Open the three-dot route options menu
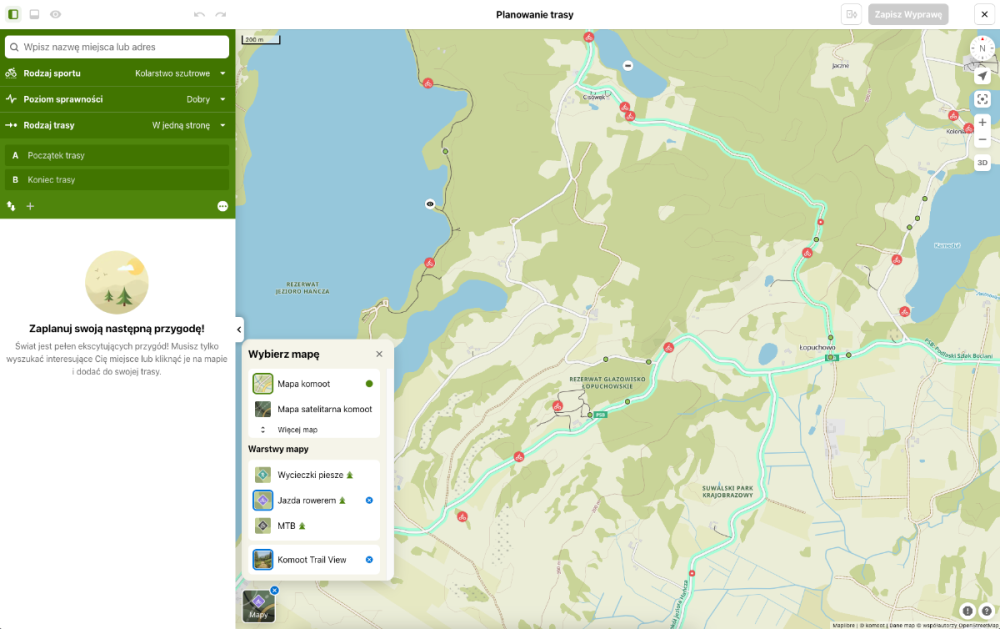1000x629 pixels. pyautogui.click(x=222, y=206)
